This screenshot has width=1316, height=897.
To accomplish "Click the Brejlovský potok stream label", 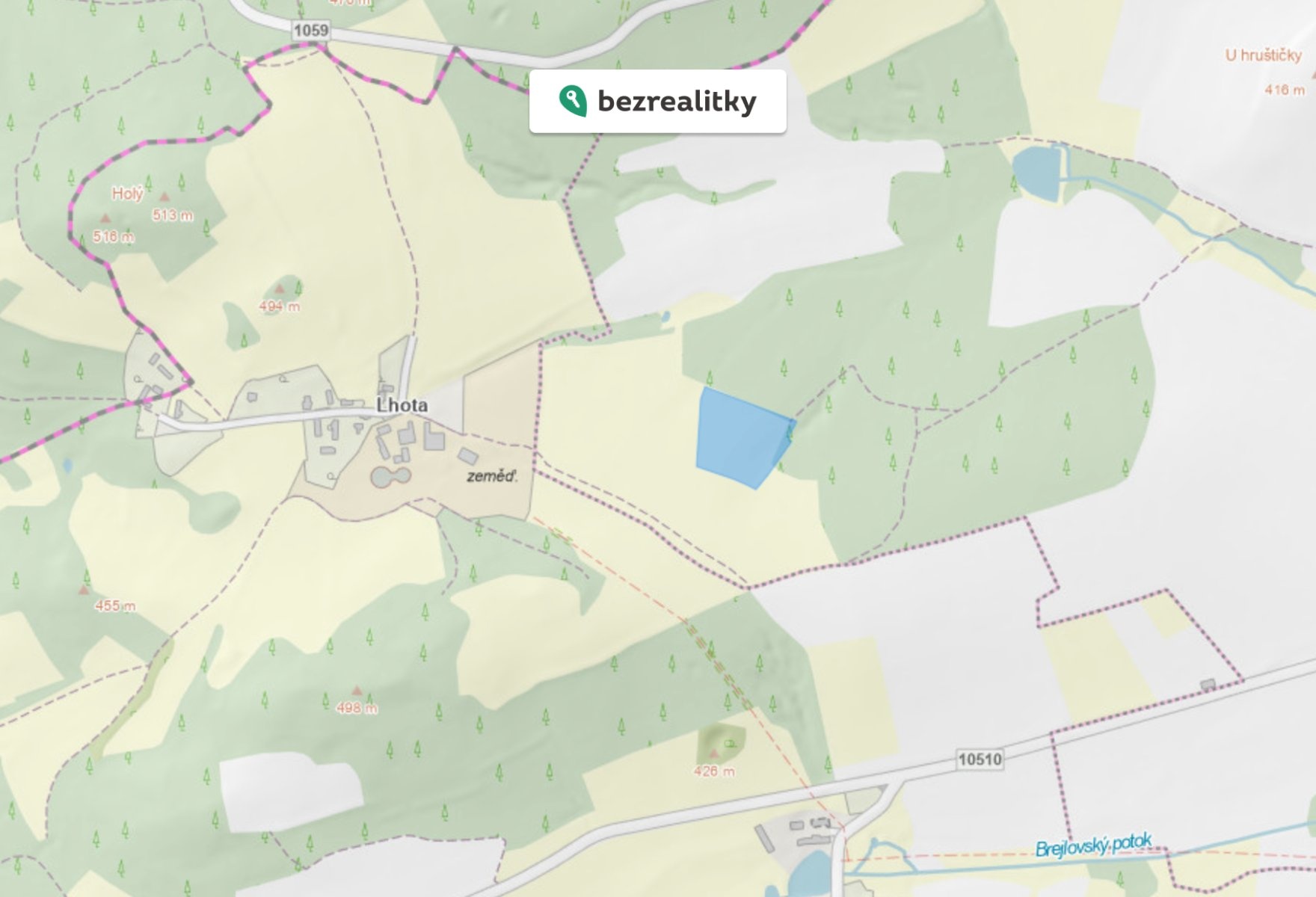I will click(1093, 846).
